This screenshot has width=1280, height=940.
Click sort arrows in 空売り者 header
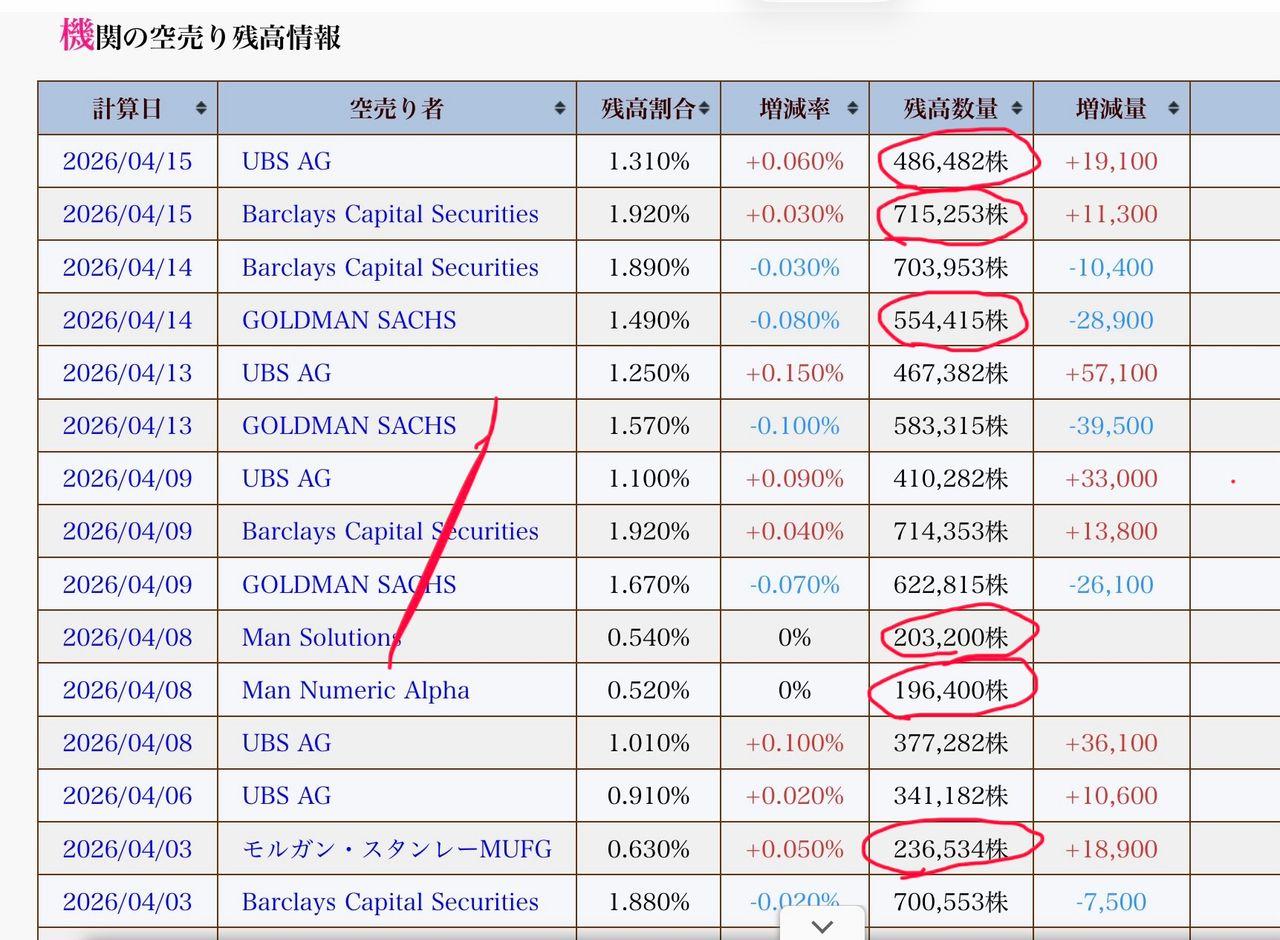[x=560, y=109]
